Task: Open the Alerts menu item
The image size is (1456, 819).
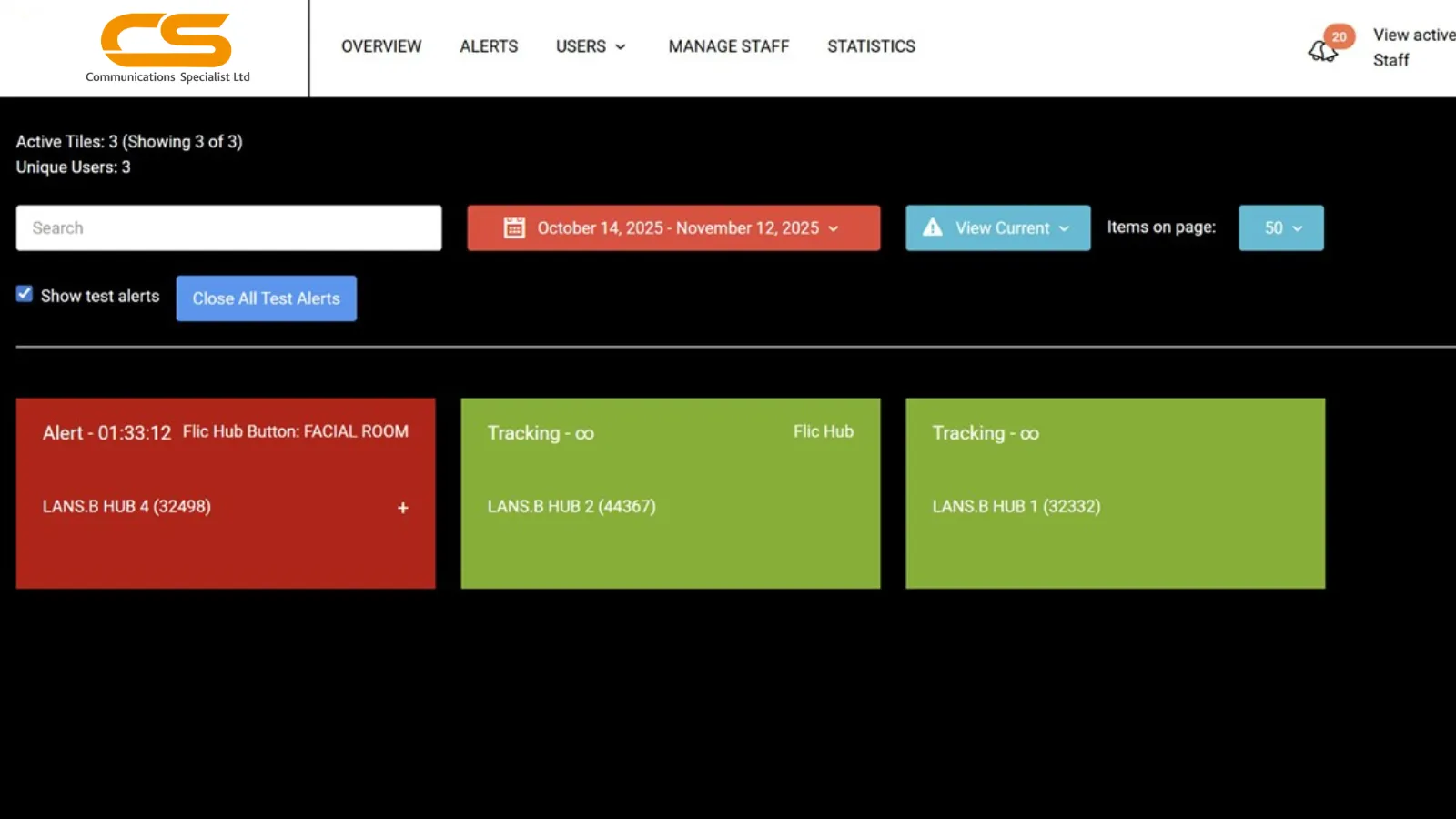Action: click(x=489, y=46)
